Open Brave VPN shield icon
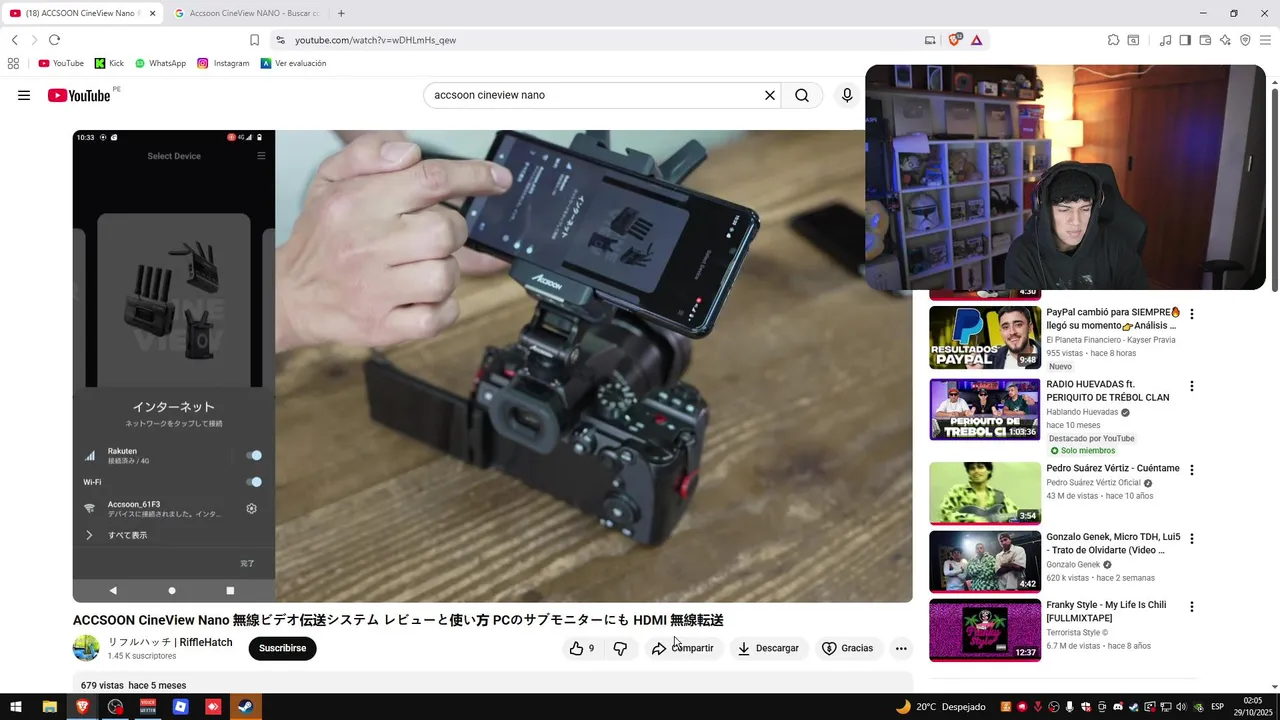This screenshot has width=1280, height=720. pos(1245,40)
